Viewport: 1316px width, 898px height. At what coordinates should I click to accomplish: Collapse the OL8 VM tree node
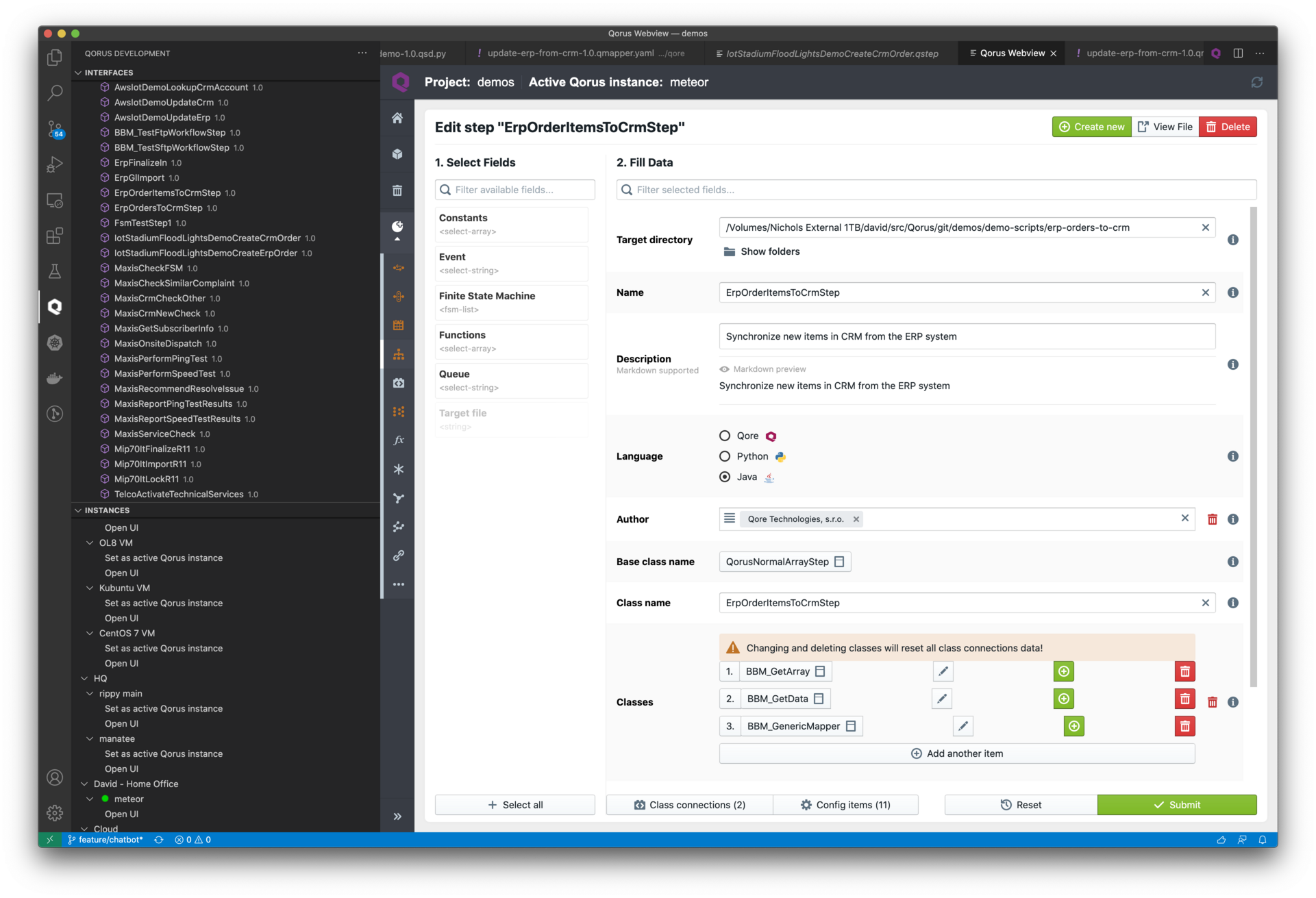click(x=90, y=542)
